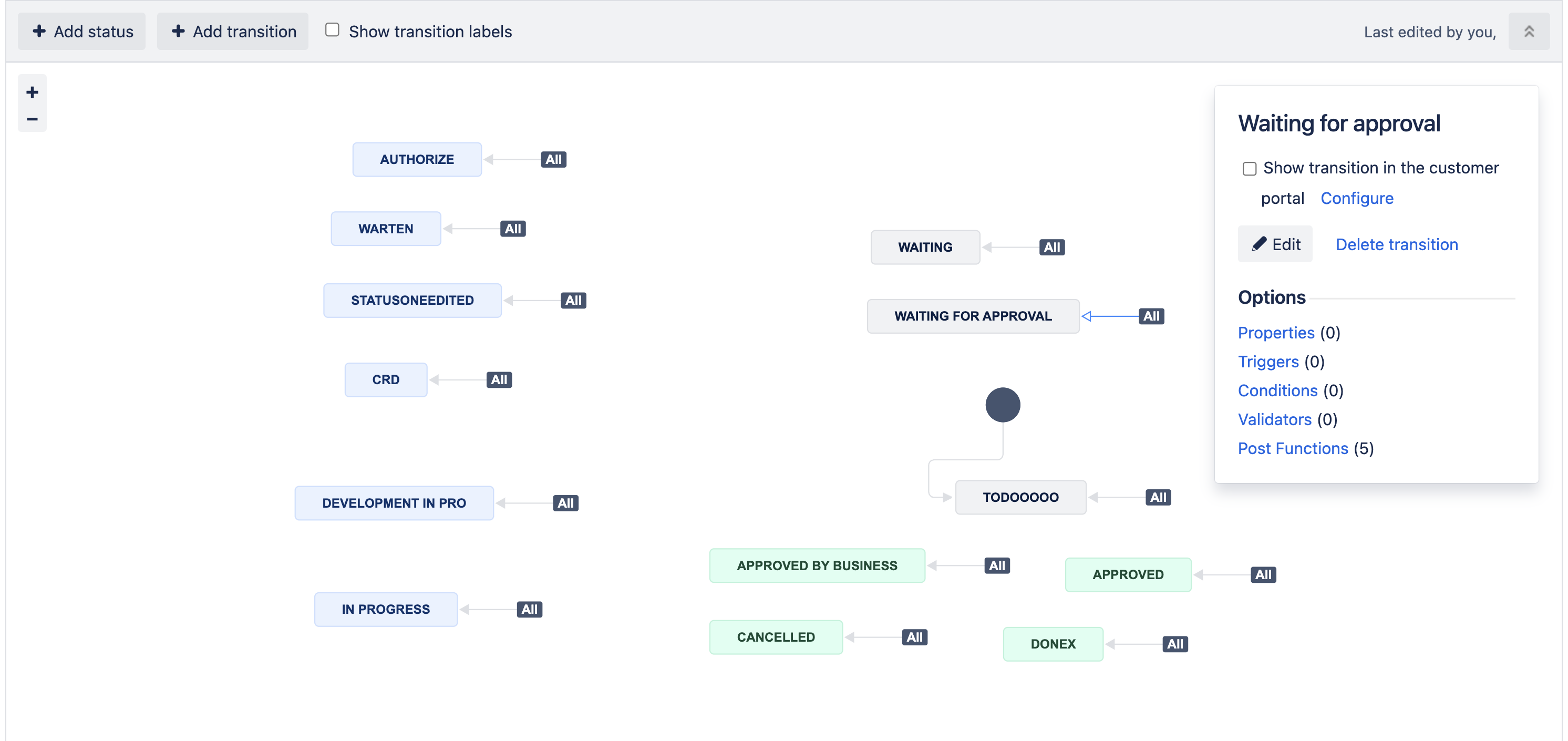Click the zoom in plus icon
This screenshot has width=1568, height=741.
(x=32, y=92)
